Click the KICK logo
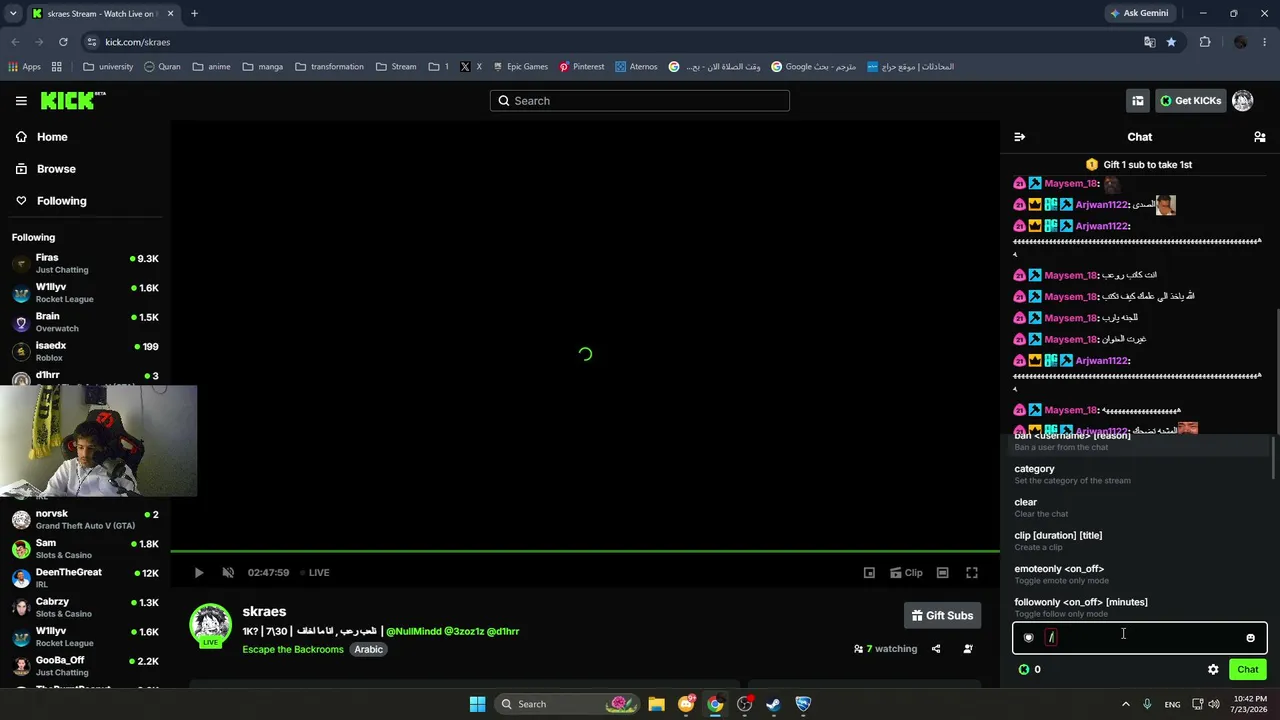Viewport: 1280px width, 720px height. 72,100
